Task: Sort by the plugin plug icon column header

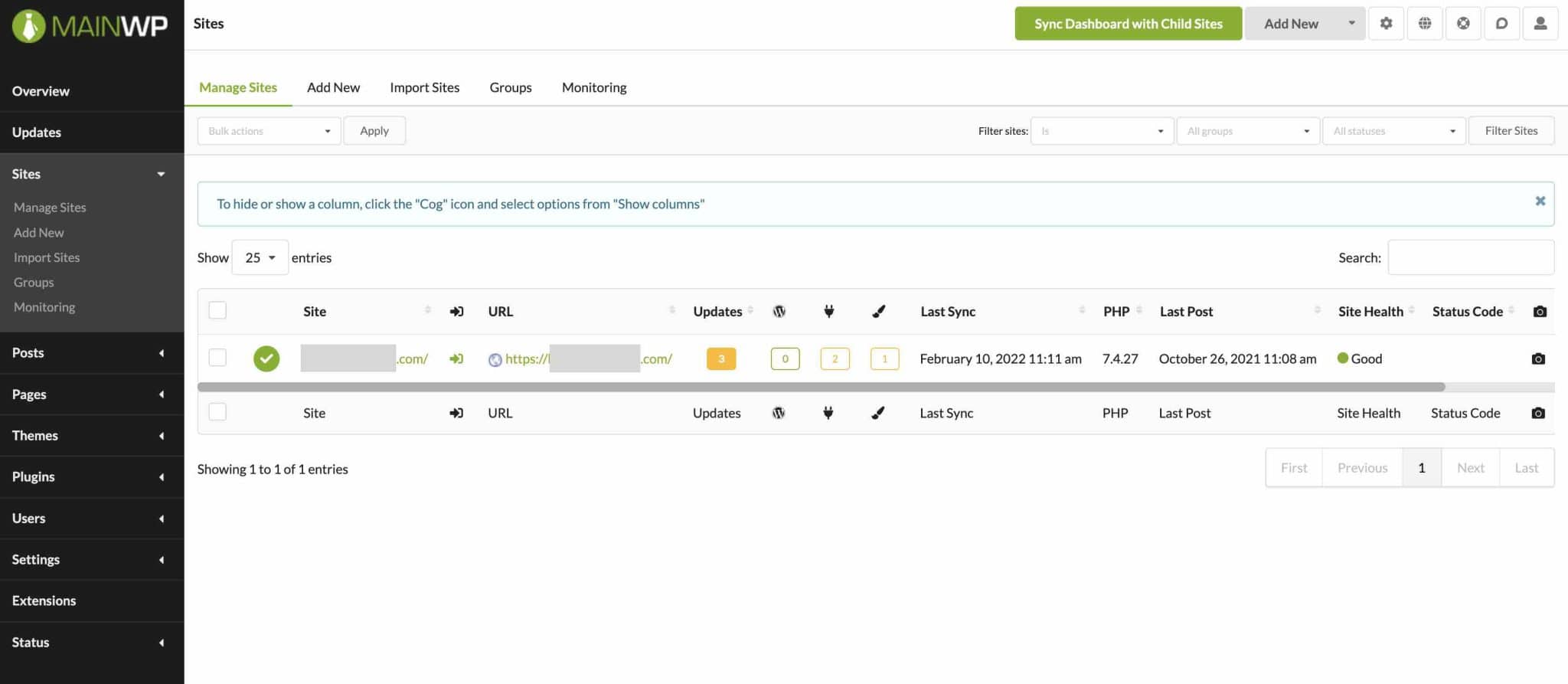Action: point(828,311)
